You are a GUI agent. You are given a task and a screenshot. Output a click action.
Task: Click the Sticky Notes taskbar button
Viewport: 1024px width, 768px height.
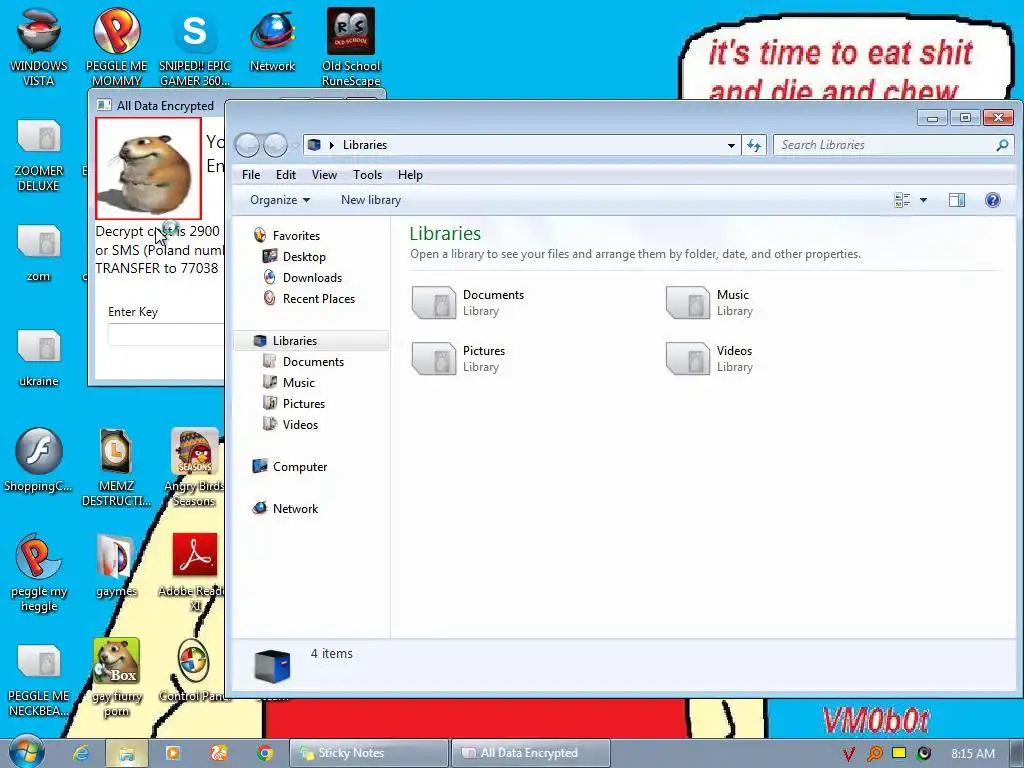tap(369, 753)
